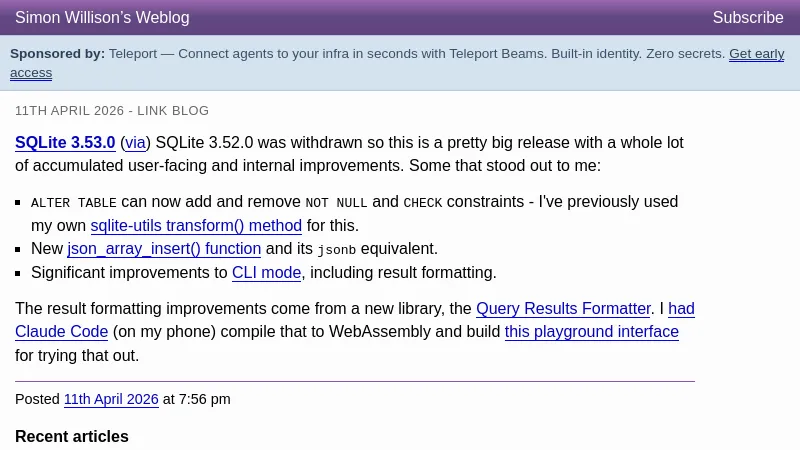800x450 pixels.
Task: Click the ALTER TABLE code text
Action: click(74, 203)
